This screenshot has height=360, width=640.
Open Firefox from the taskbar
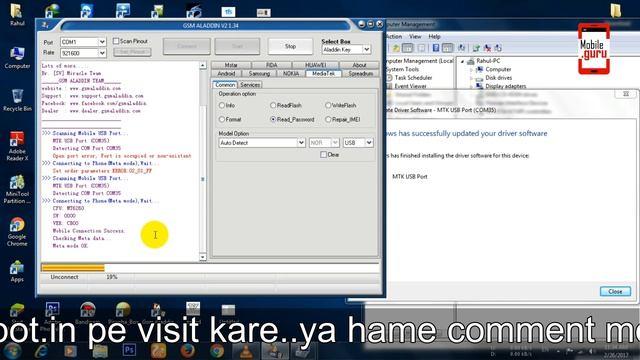pos(188,351)
